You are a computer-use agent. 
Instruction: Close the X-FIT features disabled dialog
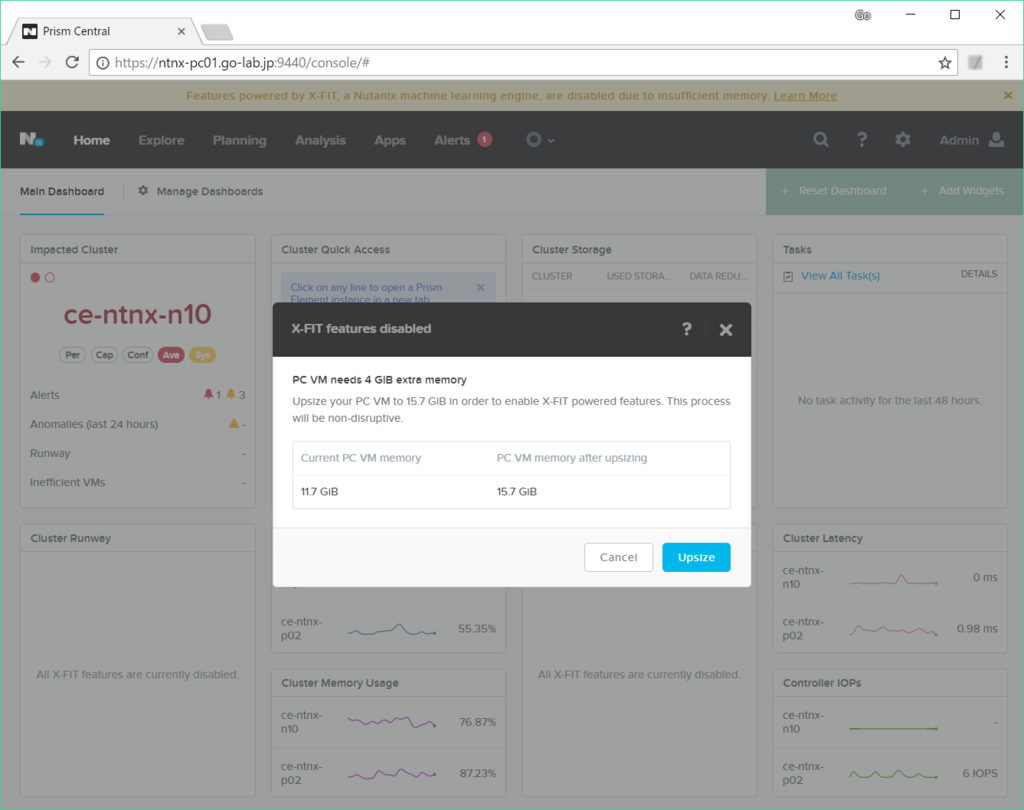coord(726,330)
